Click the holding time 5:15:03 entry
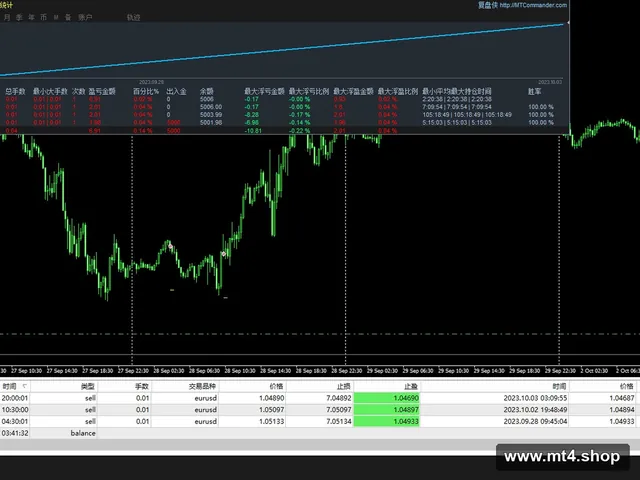The height and width of the screenshot is (480, 640). 457,122
